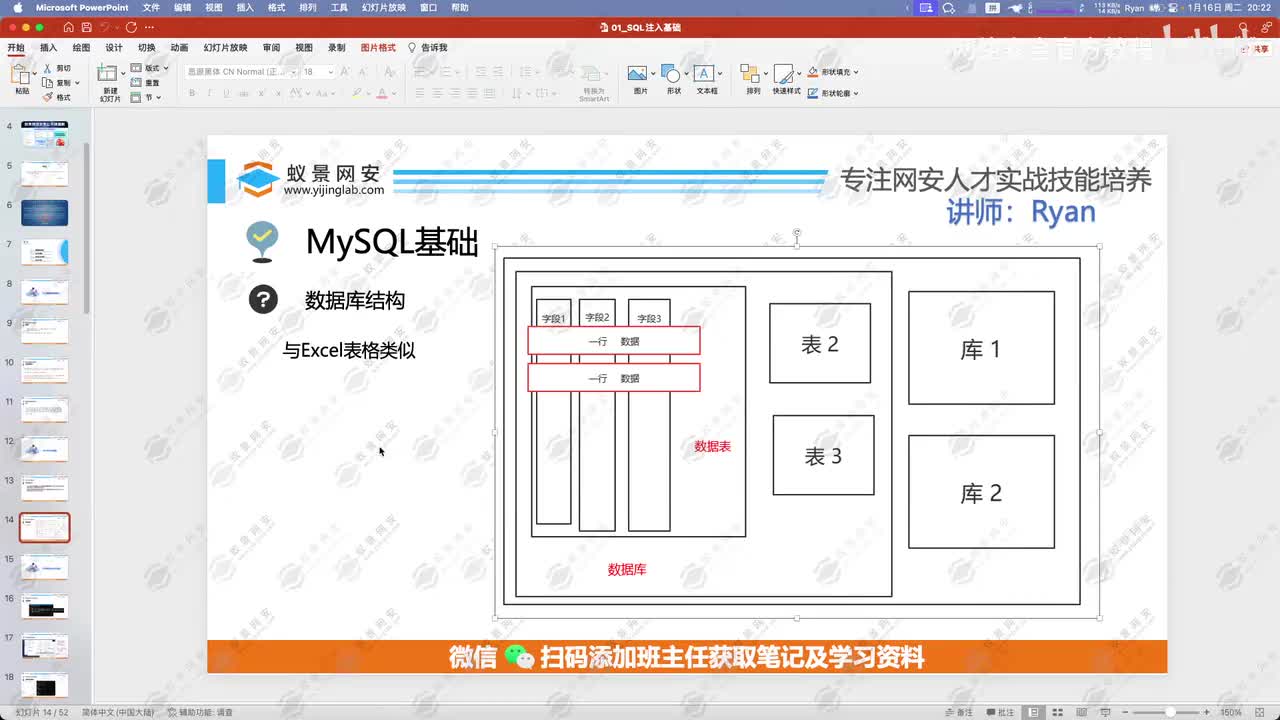Image resolution: width=1280 pixels, height=720 pixels.
Task: Toggle Bold formatting
Action: tap(192, 93)
